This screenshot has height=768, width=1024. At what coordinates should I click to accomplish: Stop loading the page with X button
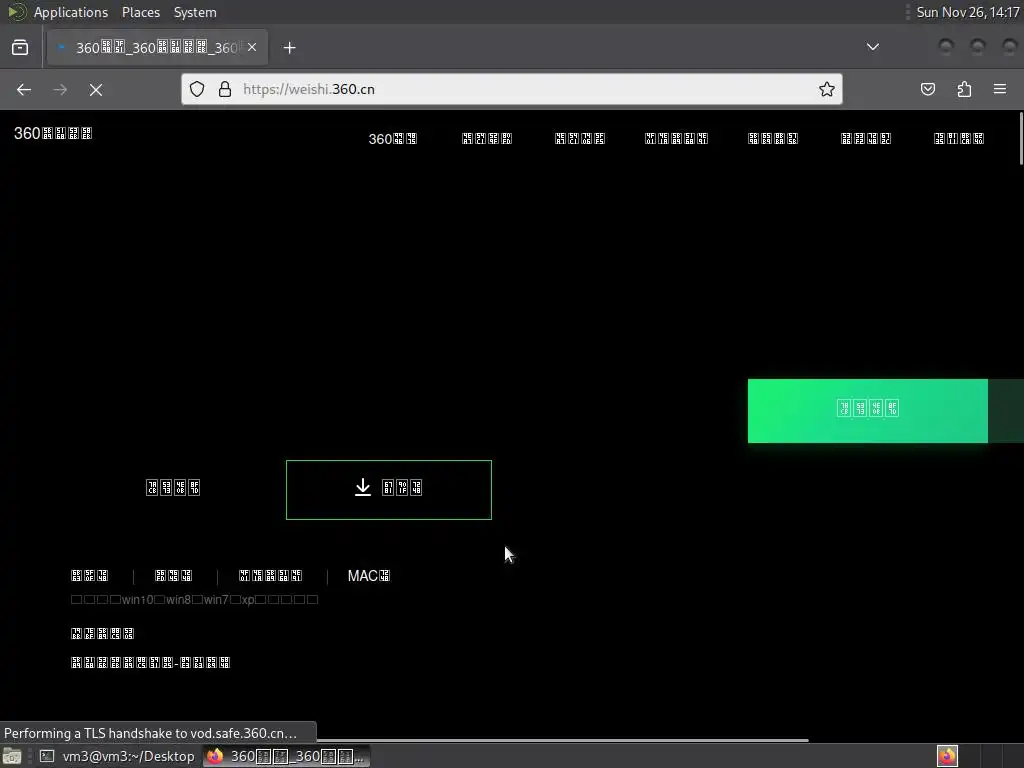coord(96,89)
